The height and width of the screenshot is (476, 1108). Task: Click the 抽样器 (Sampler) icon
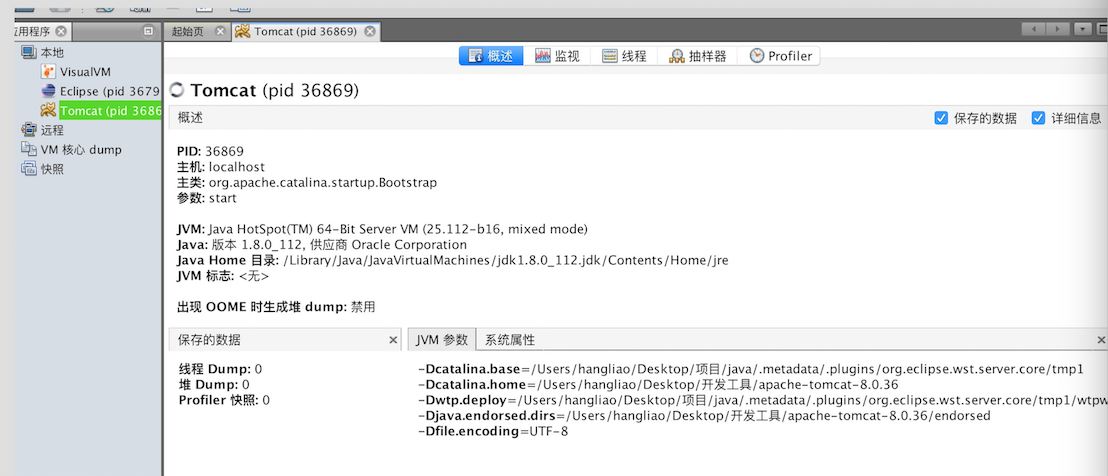pyautogui.click(x=676, y=56)
